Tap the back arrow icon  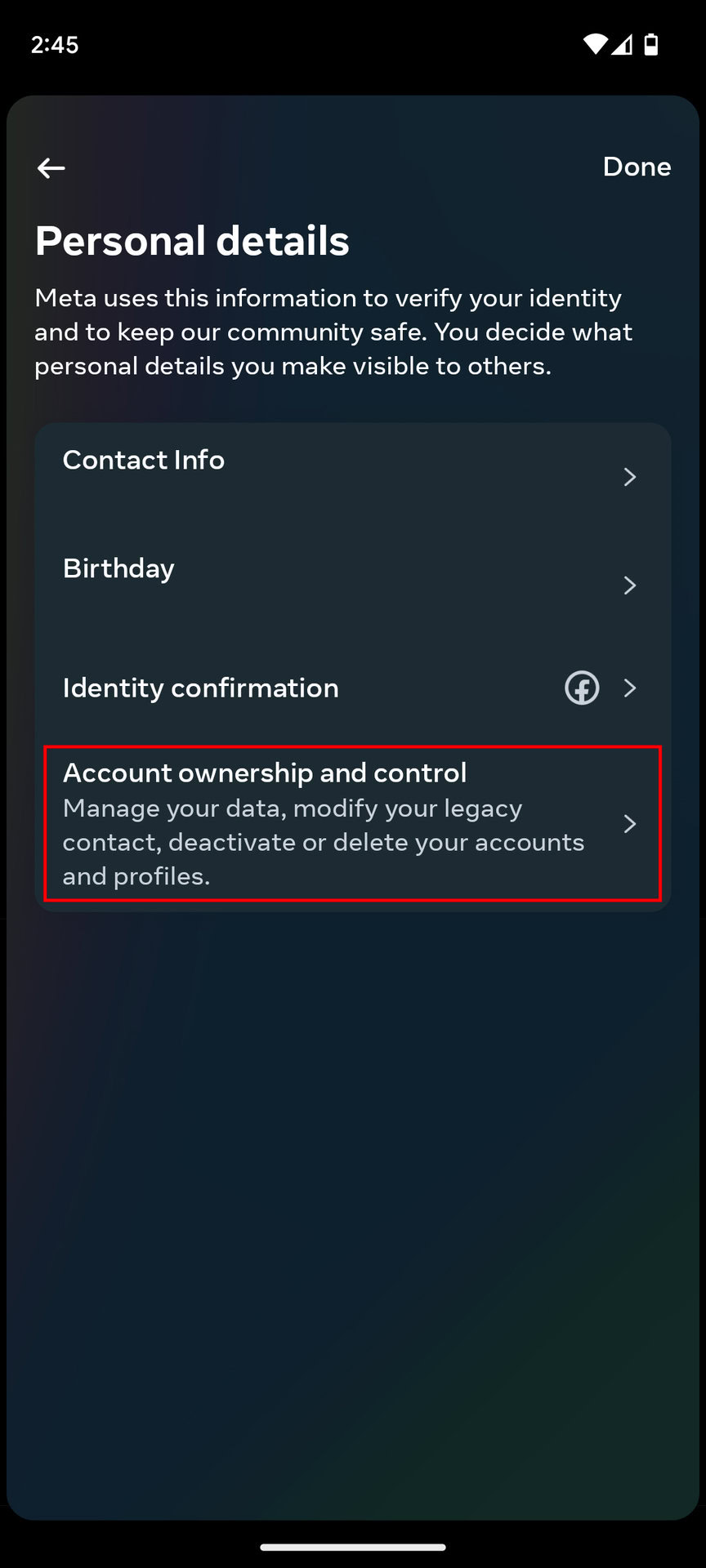tap(51, 168)
